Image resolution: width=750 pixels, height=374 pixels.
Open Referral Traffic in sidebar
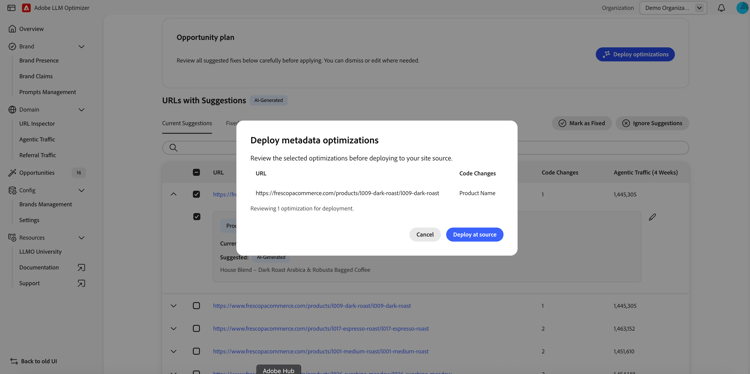tap(37, 155)
